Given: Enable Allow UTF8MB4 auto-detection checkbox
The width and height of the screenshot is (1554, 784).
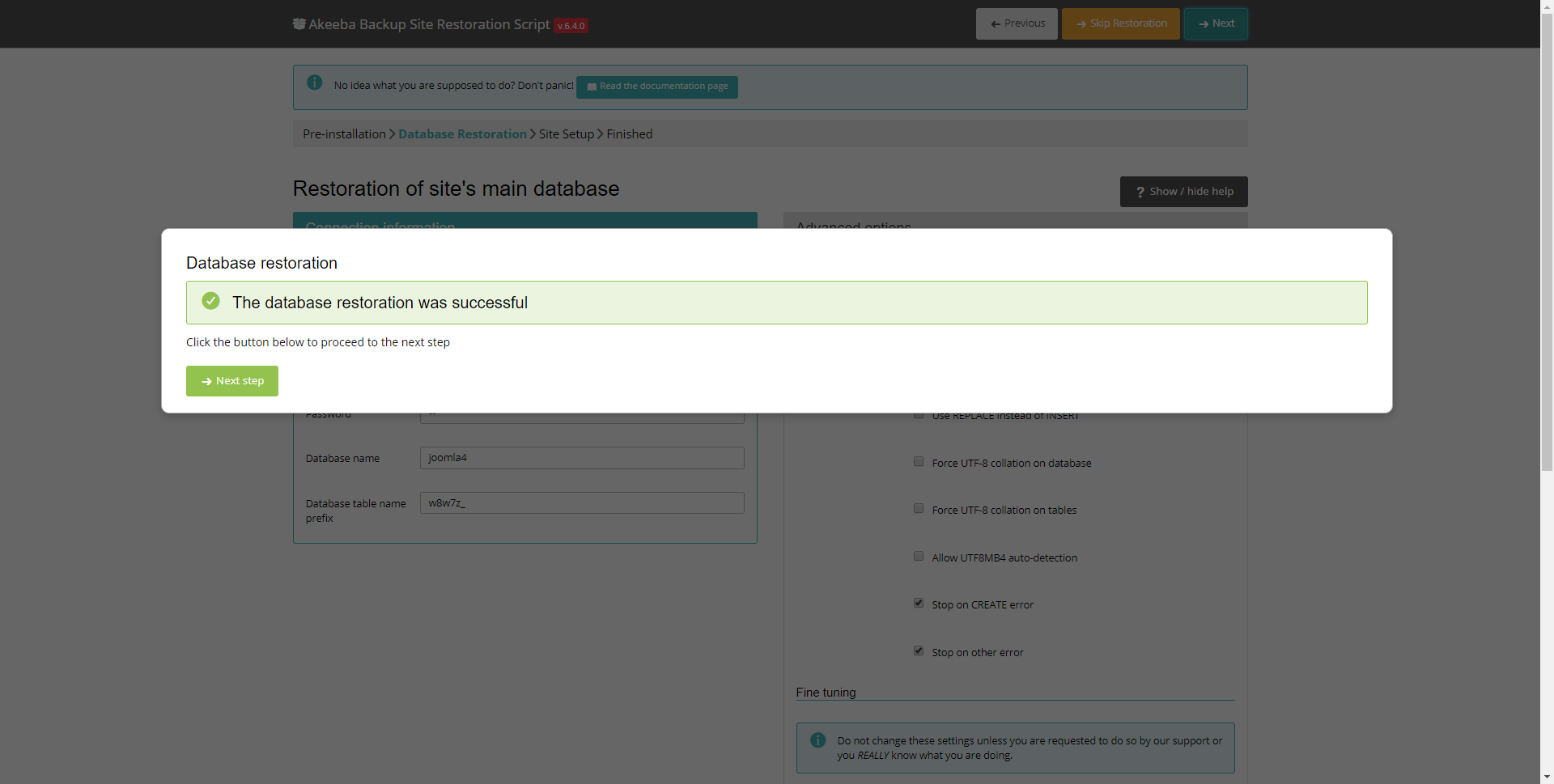Looking at the screenshot, I should click(x=919, y=557).
